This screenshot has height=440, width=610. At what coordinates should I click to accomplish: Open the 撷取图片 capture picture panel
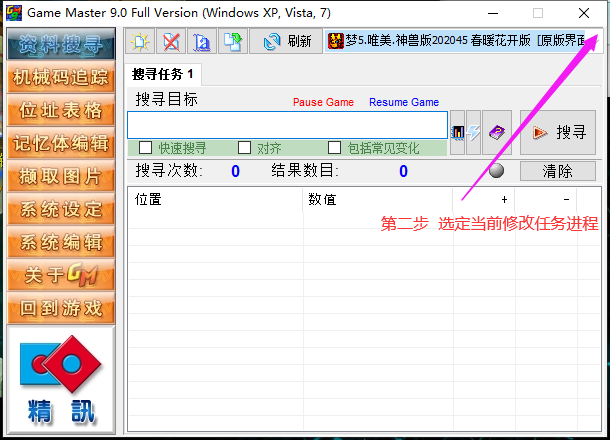[61, 176]
